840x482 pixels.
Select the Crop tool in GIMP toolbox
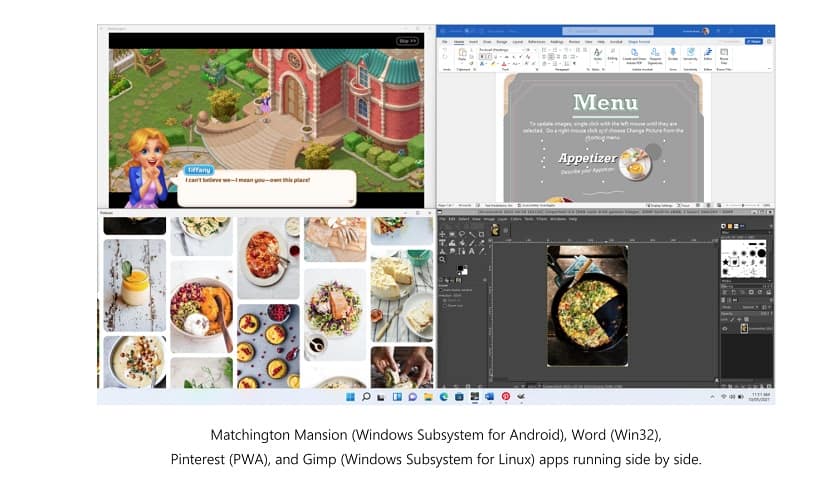click(x=481, y=235)
